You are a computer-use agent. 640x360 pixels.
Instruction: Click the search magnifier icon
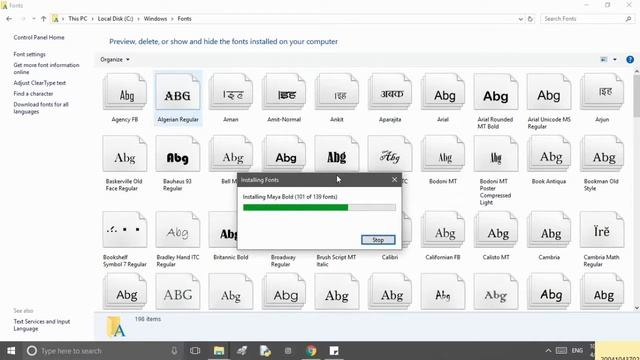[628, 19]
